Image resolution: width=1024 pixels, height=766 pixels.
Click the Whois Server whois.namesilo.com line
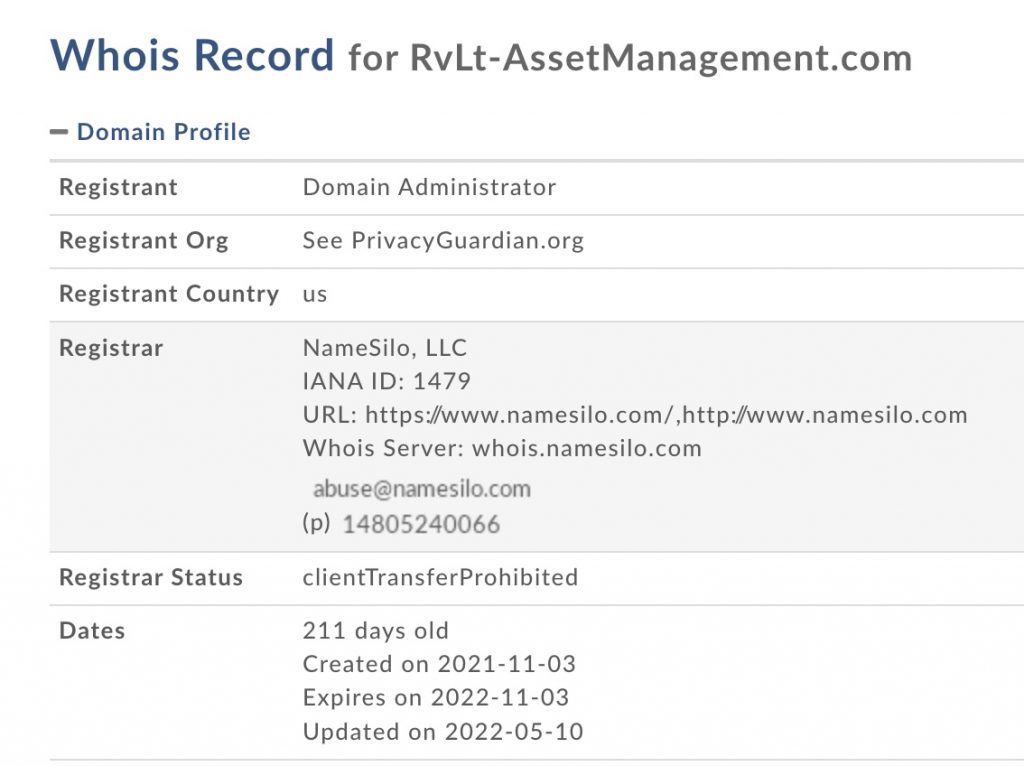click(x=502, y=448)
